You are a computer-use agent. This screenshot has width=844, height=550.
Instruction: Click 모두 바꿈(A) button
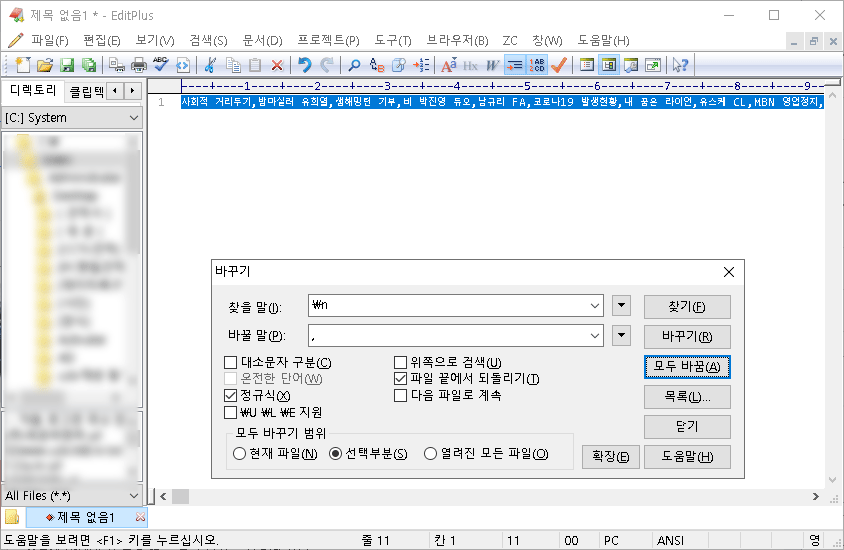(x=687, y=367)
